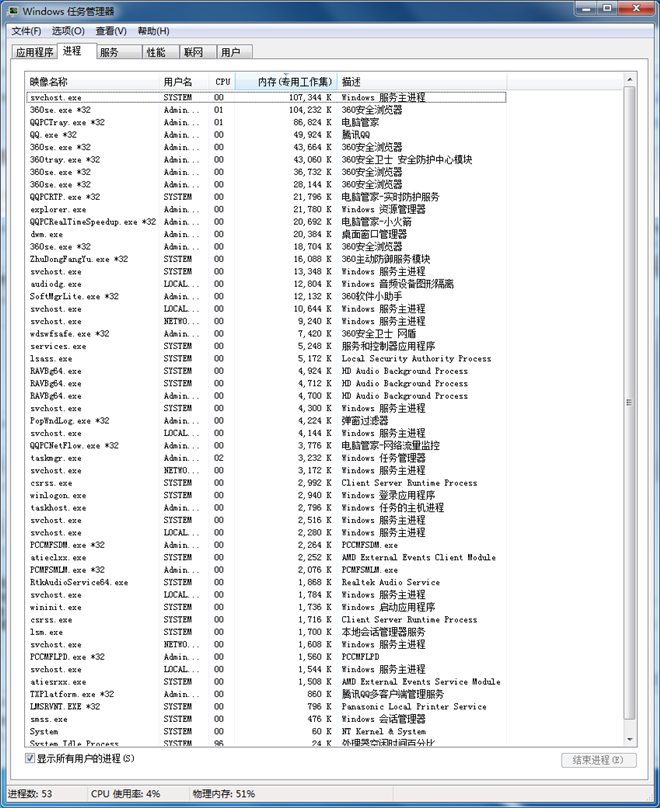This screenshot has width=660, height=808.
Task: Select the taskhost.exe process
Action: tap(266, 508)
